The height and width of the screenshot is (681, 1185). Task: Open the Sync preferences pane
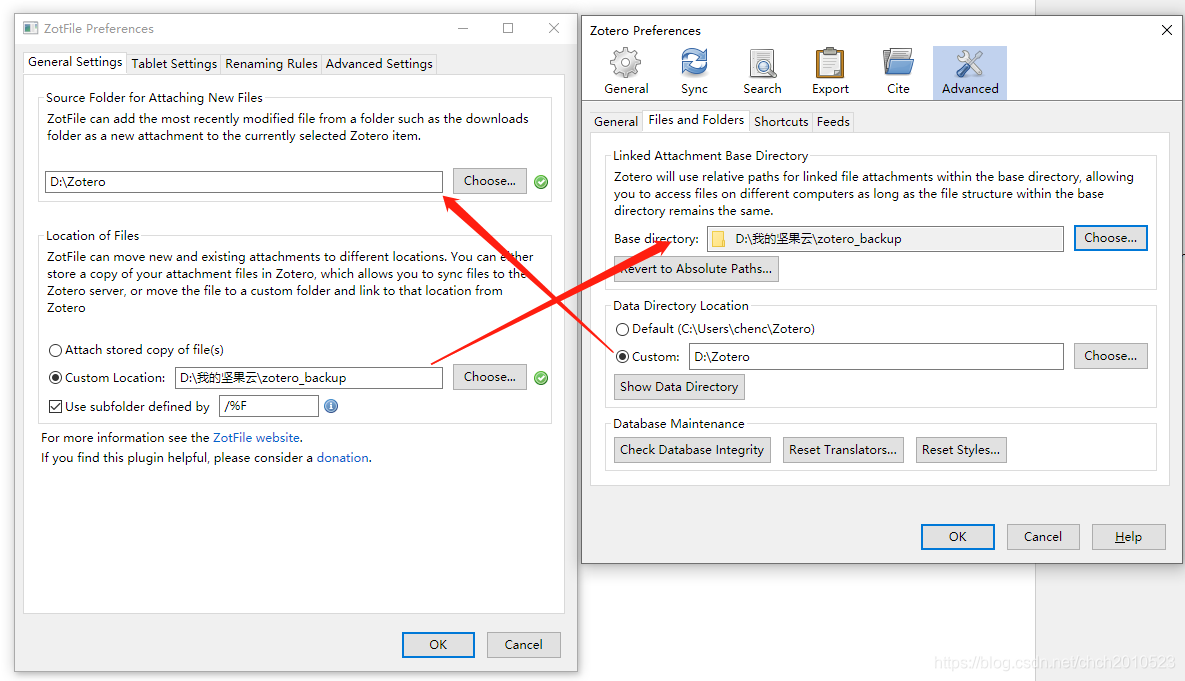click(x=694, y=72)
